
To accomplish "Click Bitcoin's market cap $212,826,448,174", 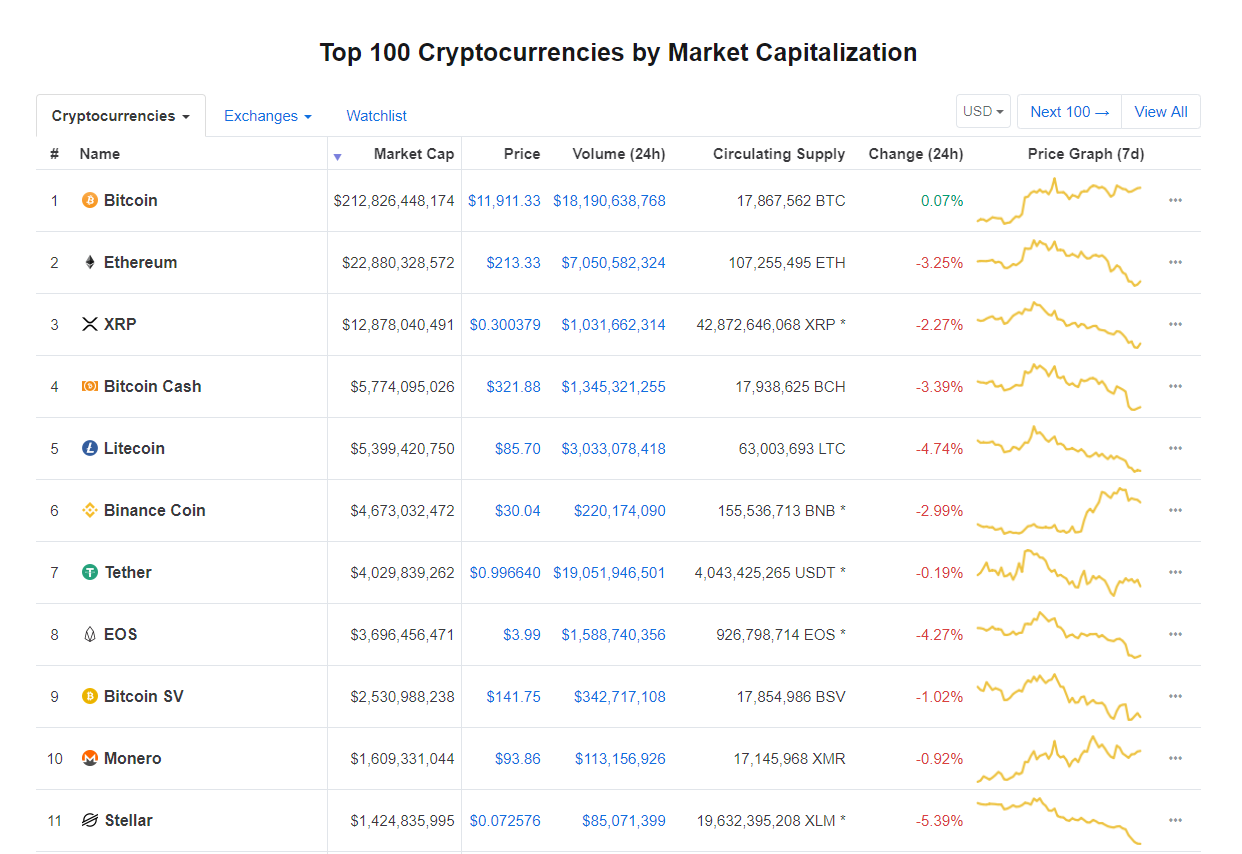I will pyautogui.click(x=394, y=201).
